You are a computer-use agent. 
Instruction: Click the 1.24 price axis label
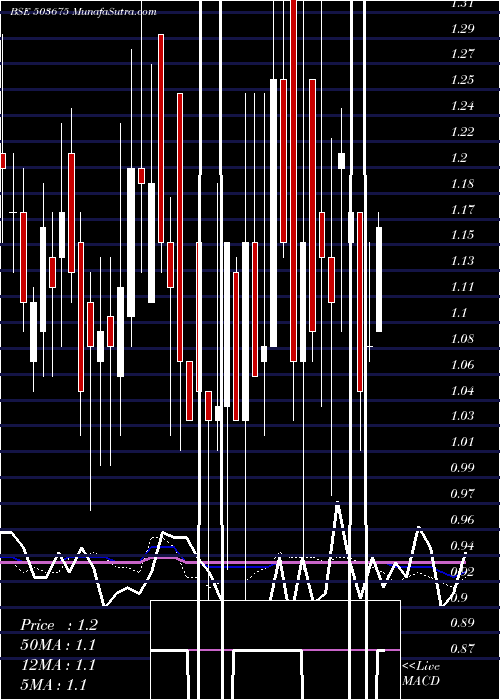point(462,106)
